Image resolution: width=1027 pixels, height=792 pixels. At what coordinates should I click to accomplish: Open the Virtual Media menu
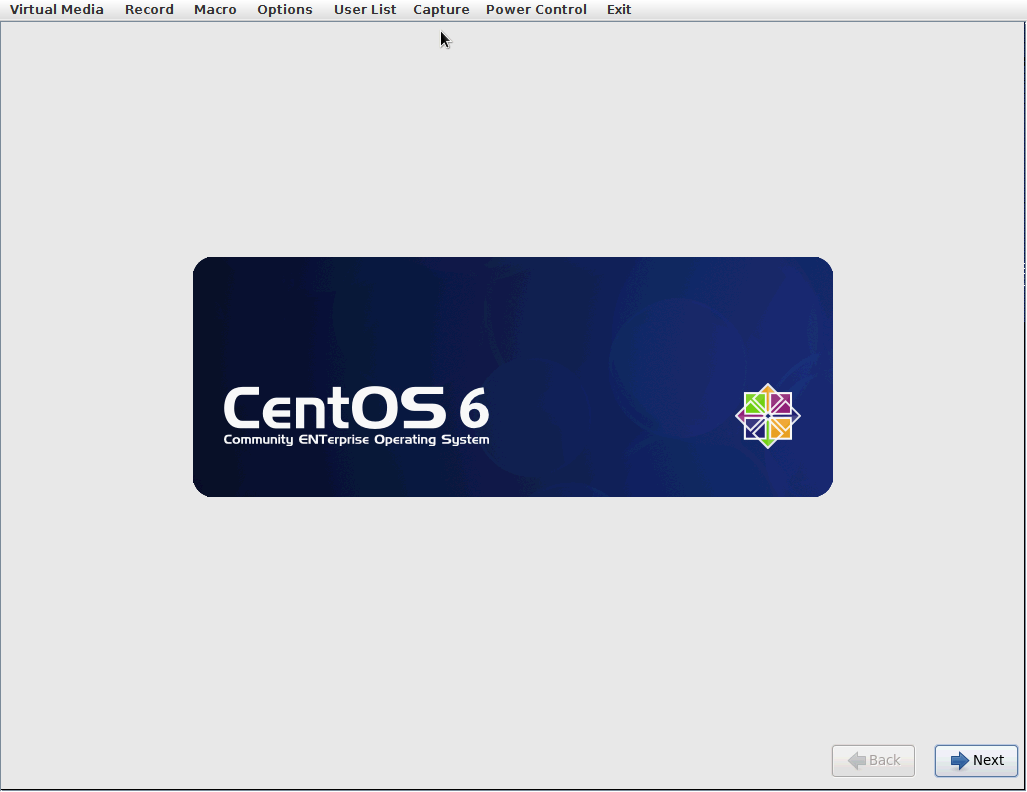(57, 10)
